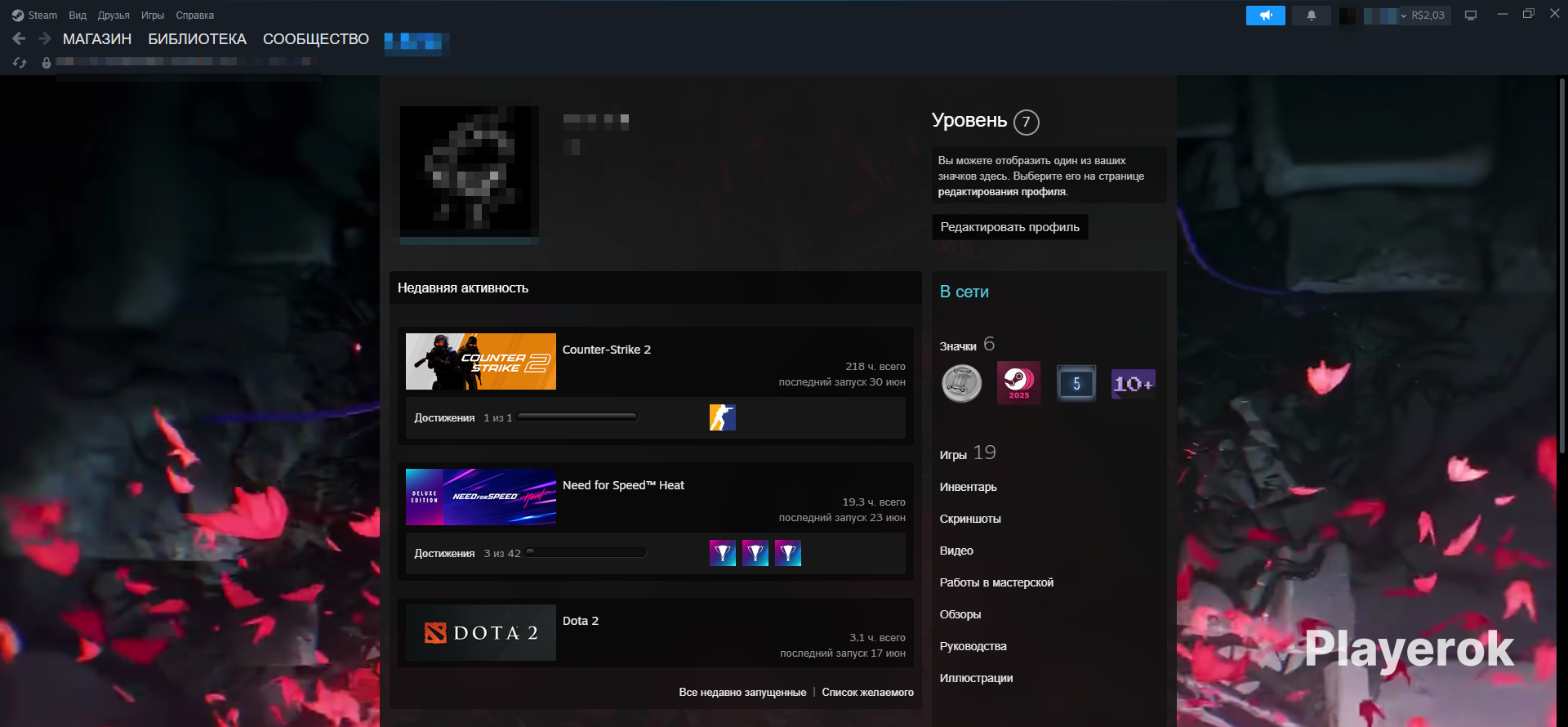The width and height of the screenshot is (1568, 727).
Task: Open the Список желаемого link
Action: (868, 692)
